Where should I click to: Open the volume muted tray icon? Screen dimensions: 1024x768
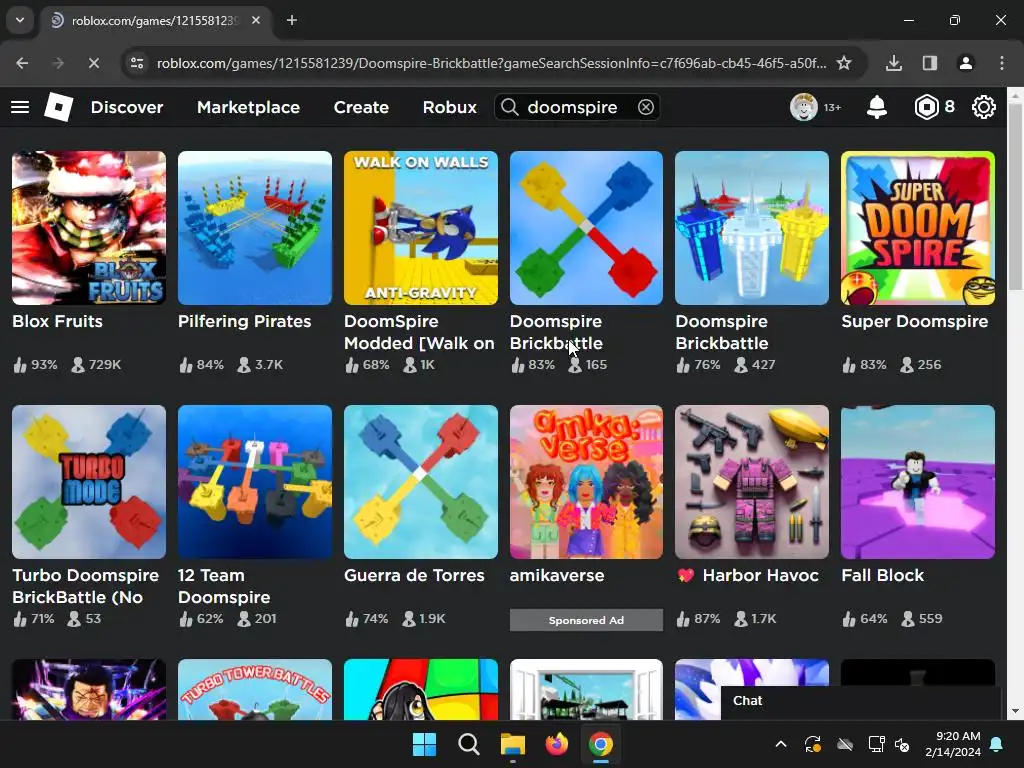pyautogui.click(x=902, y=744)
